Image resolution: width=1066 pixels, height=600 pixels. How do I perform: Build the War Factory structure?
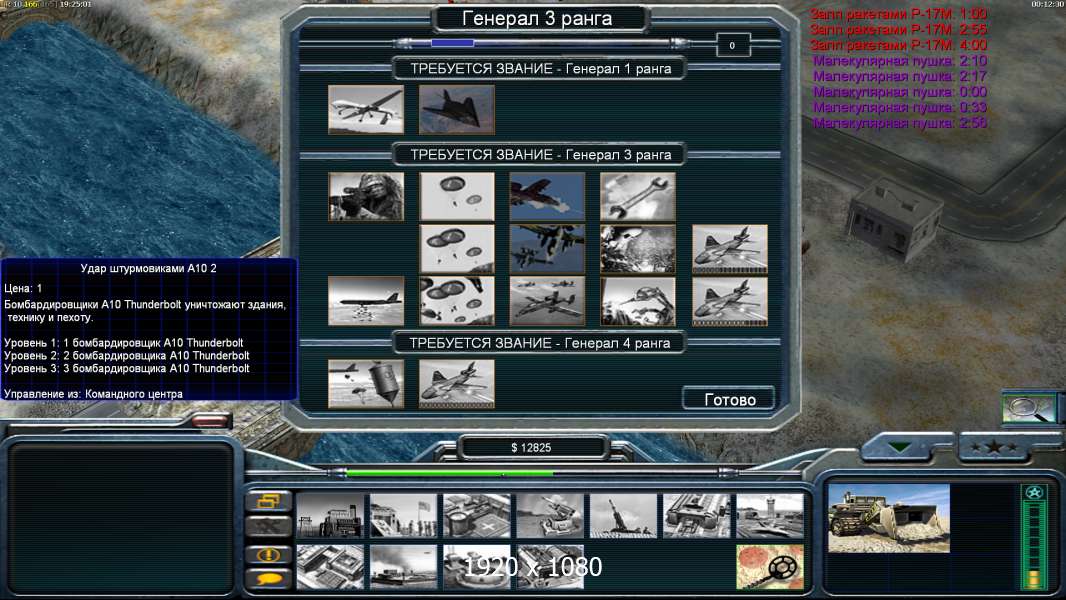(x=697, y=516)
